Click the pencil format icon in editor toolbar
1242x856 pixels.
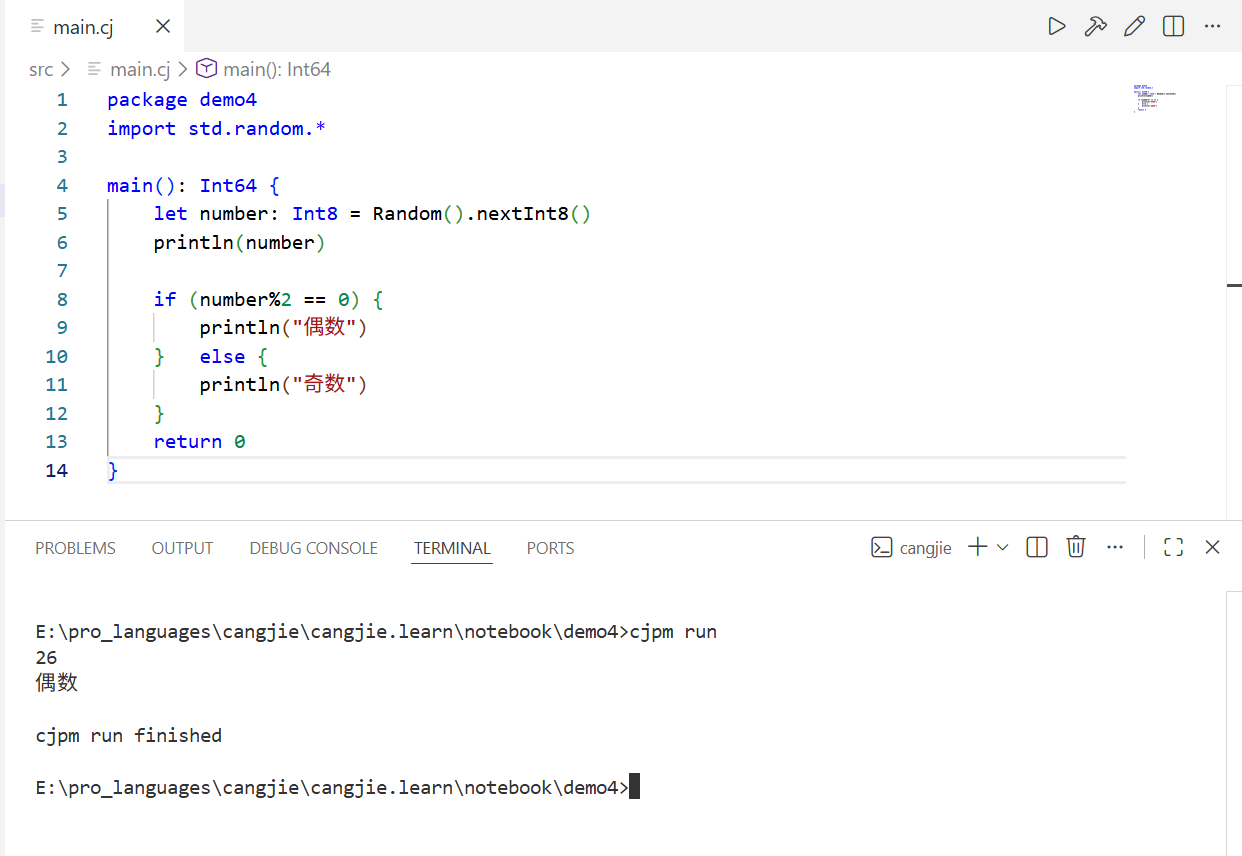point(1134,27)
